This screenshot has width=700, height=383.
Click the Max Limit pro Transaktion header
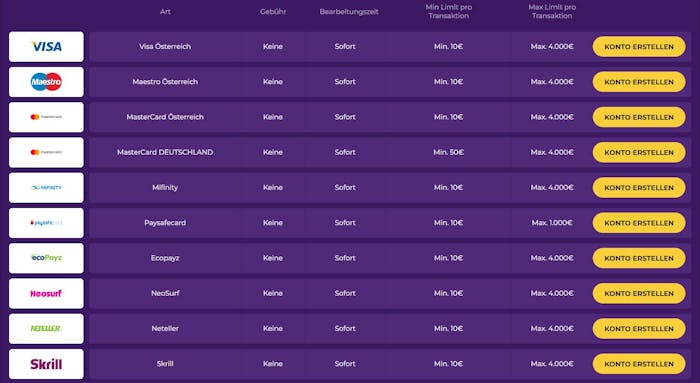click(x=552, y=11)
